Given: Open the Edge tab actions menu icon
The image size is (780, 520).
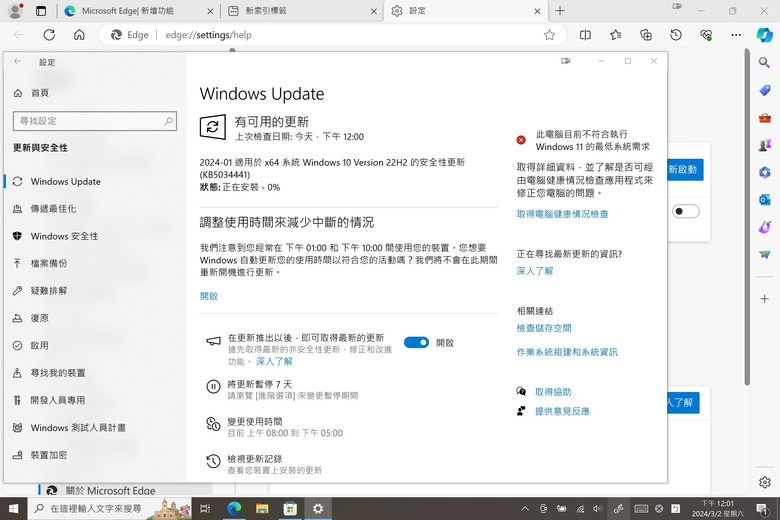Looking at the screenshot, I should click(41, 11).
